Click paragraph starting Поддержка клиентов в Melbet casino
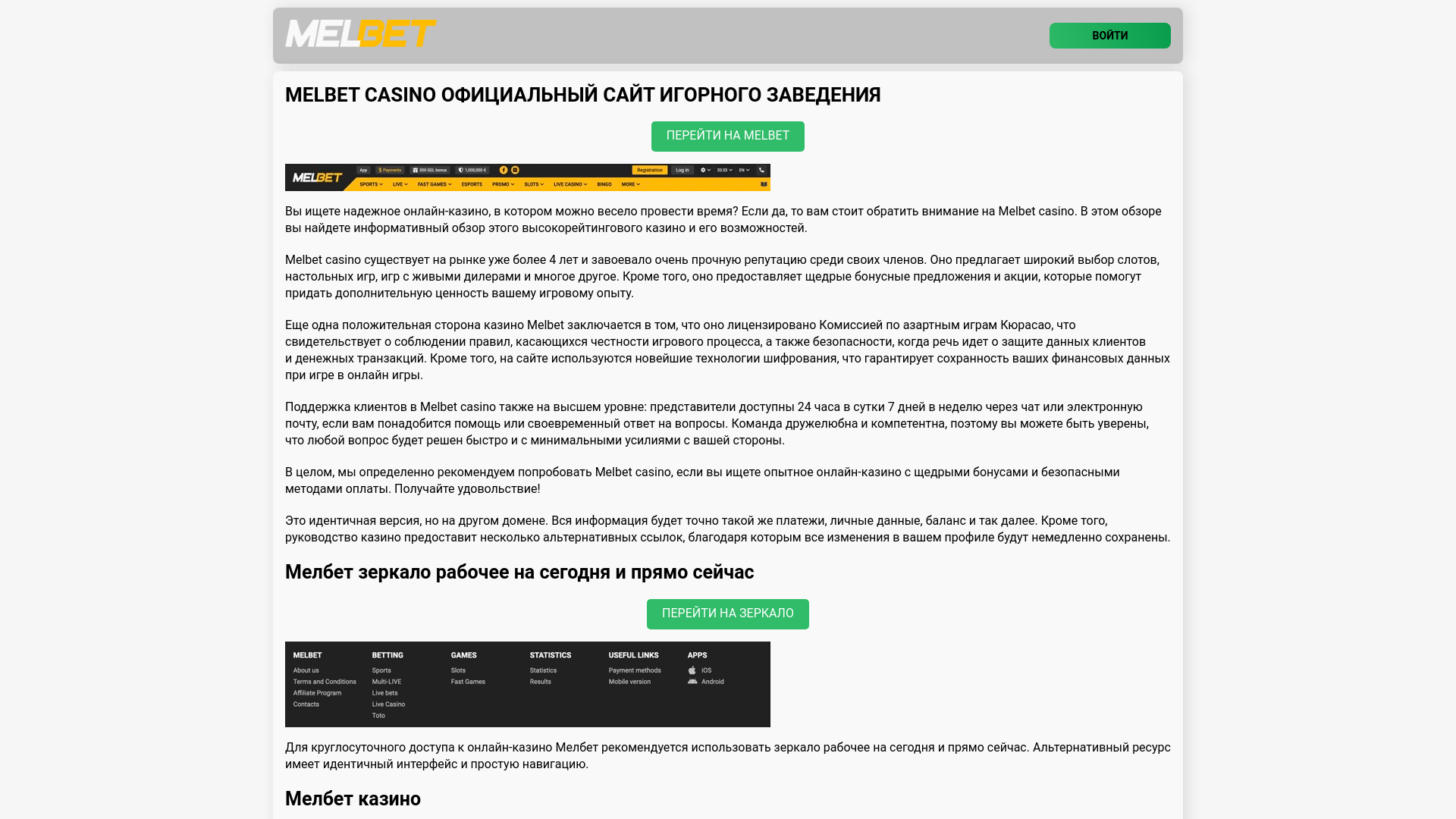 [718, 424]
